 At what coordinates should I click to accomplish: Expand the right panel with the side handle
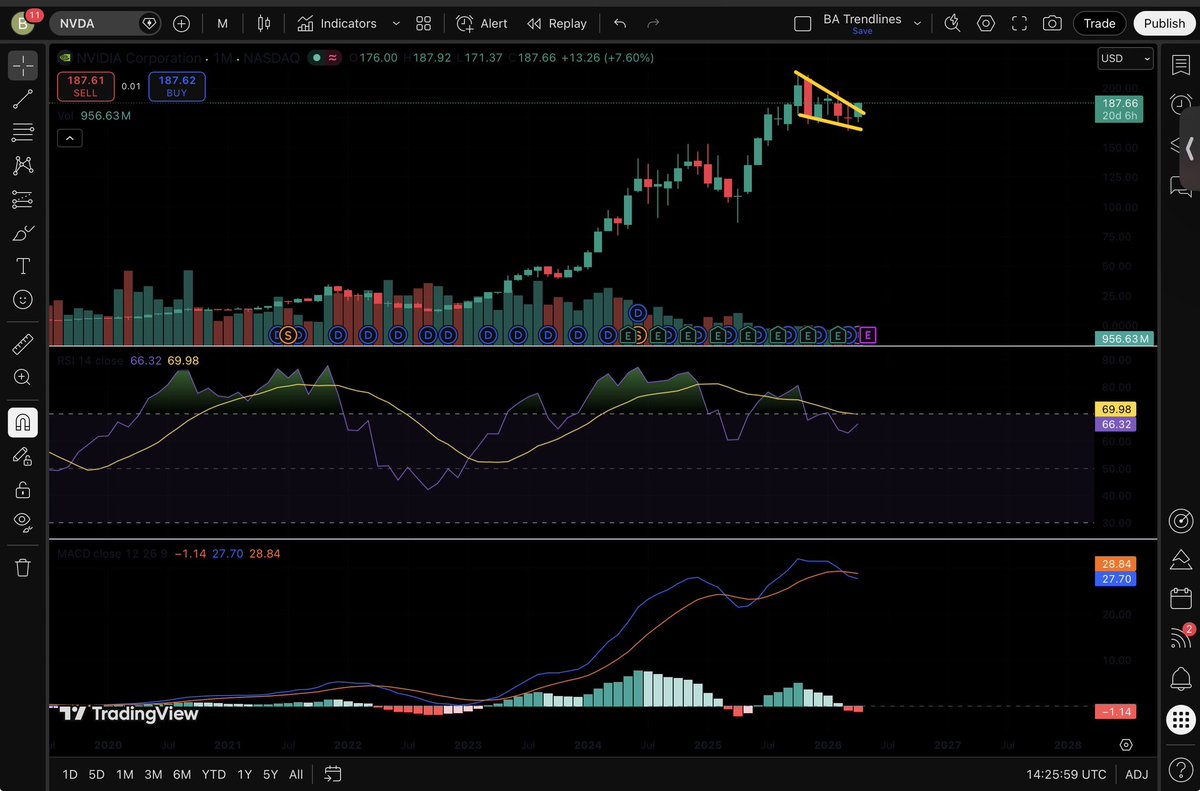tap(1190, 148)
